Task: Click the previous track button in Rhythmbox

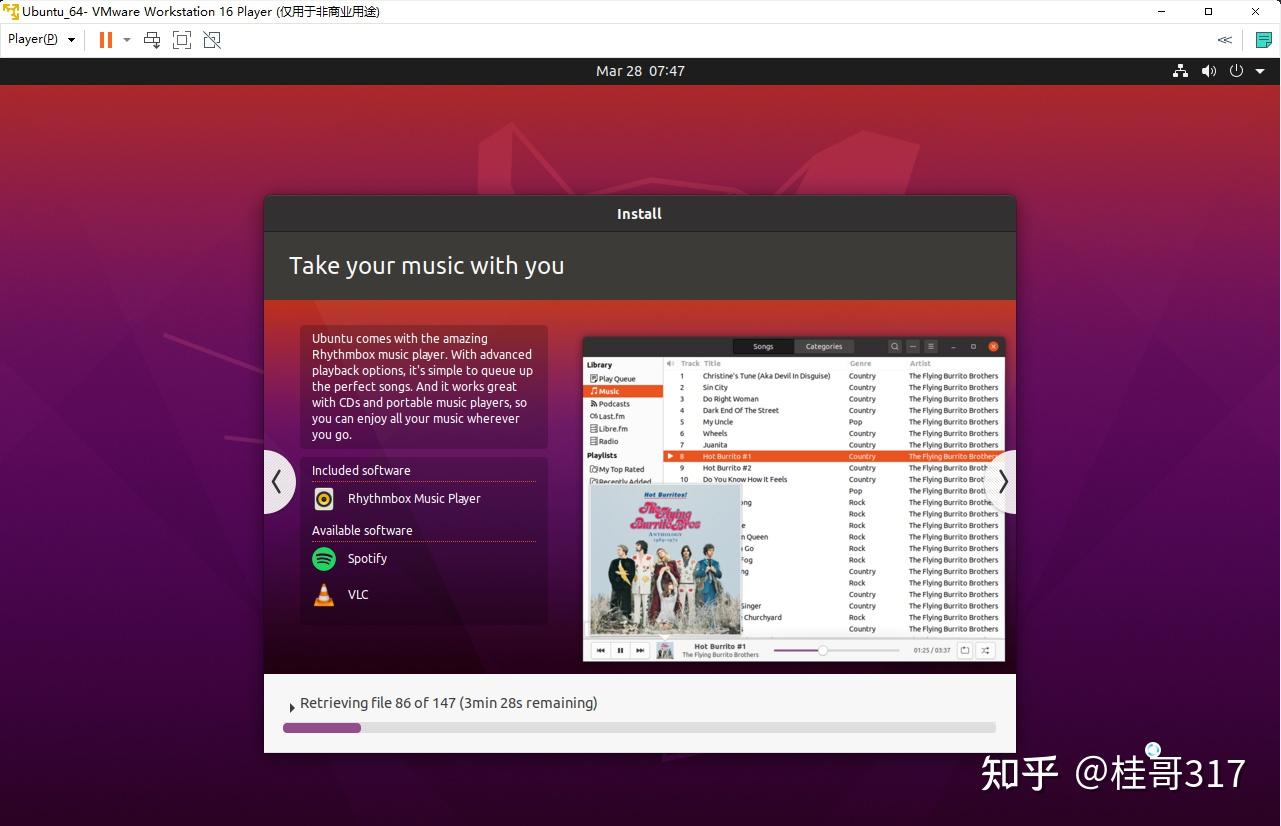Action: pyautogui.click(x=601, y=650)
